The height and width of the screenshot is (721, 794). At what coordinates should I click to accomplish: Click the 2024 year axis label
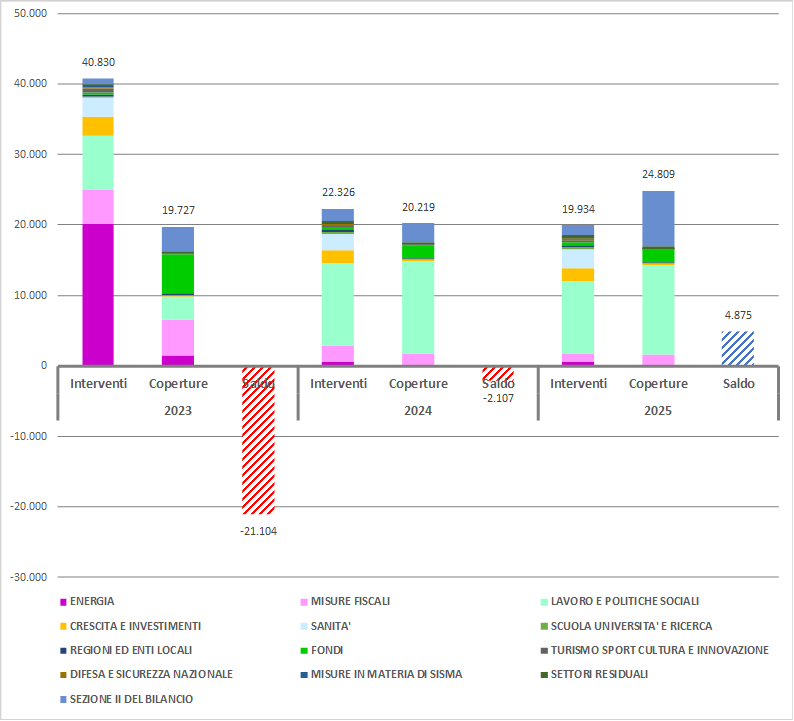[418, 411]
